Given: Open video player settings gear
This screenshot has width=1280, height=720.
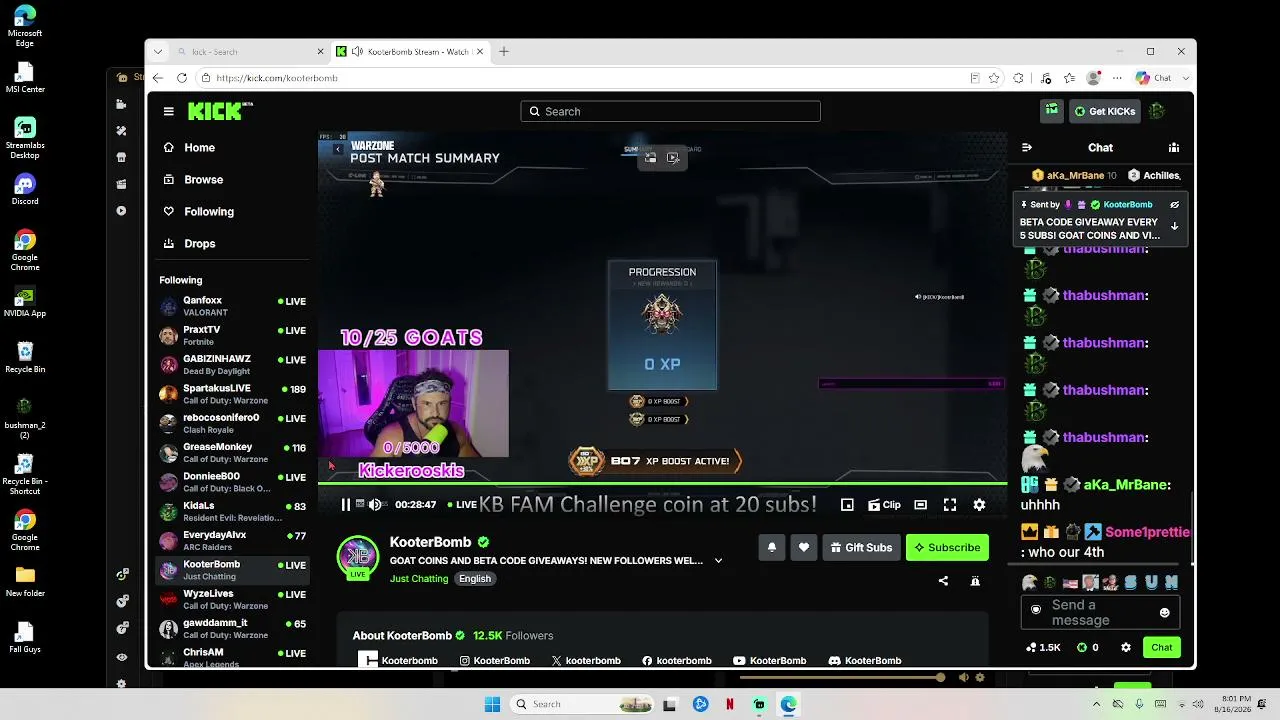Looking at the screenshot, I should pos(980,505).
